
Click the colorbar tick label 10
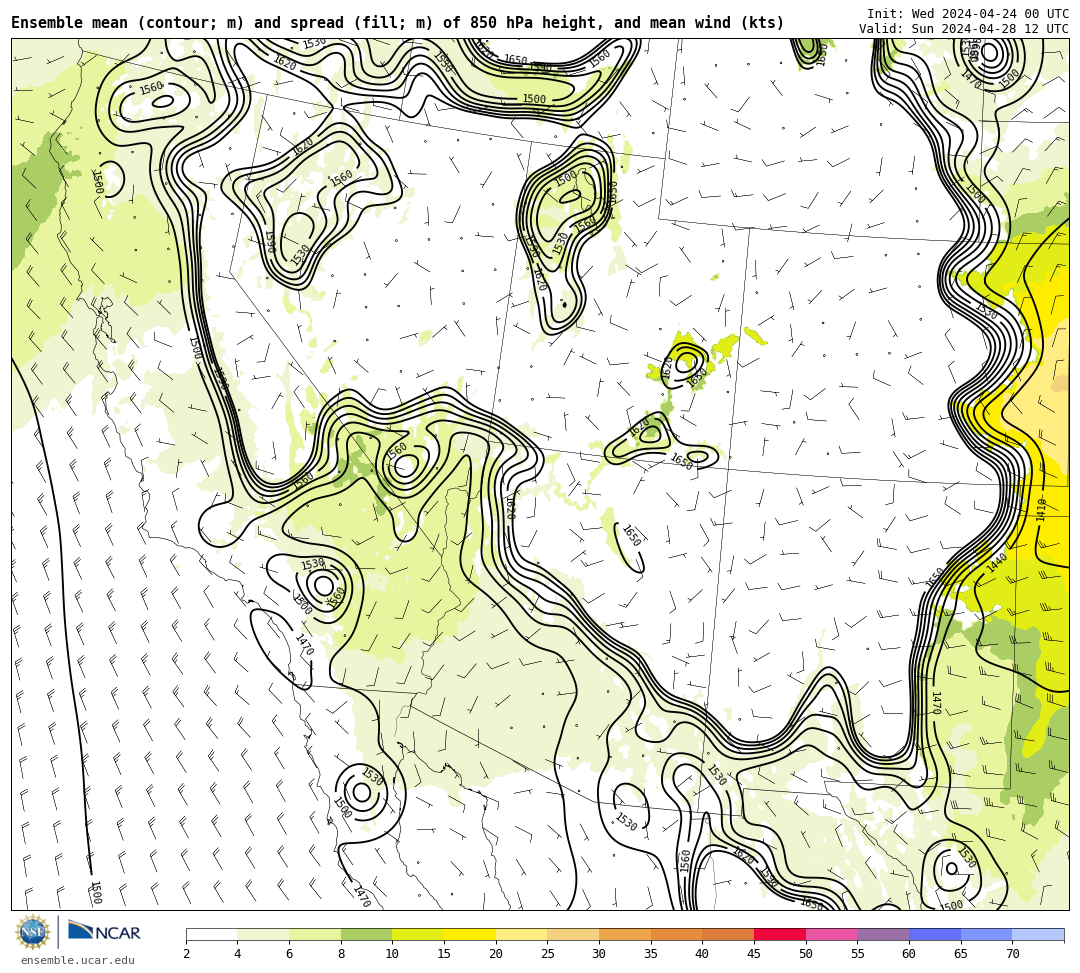pyautogui.click(x=393, y=954)
